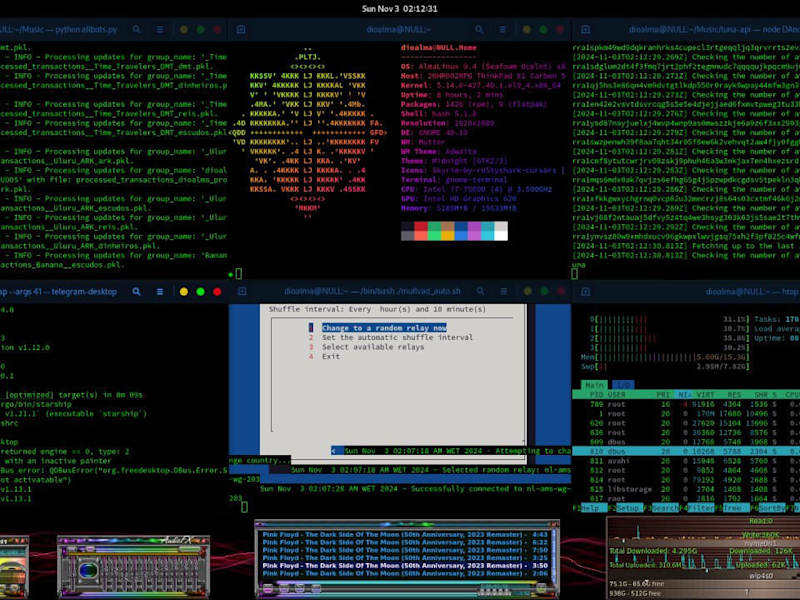
Task: Click top-row cyan swatch in neofetch palette
Action: [x=488, y=226]
